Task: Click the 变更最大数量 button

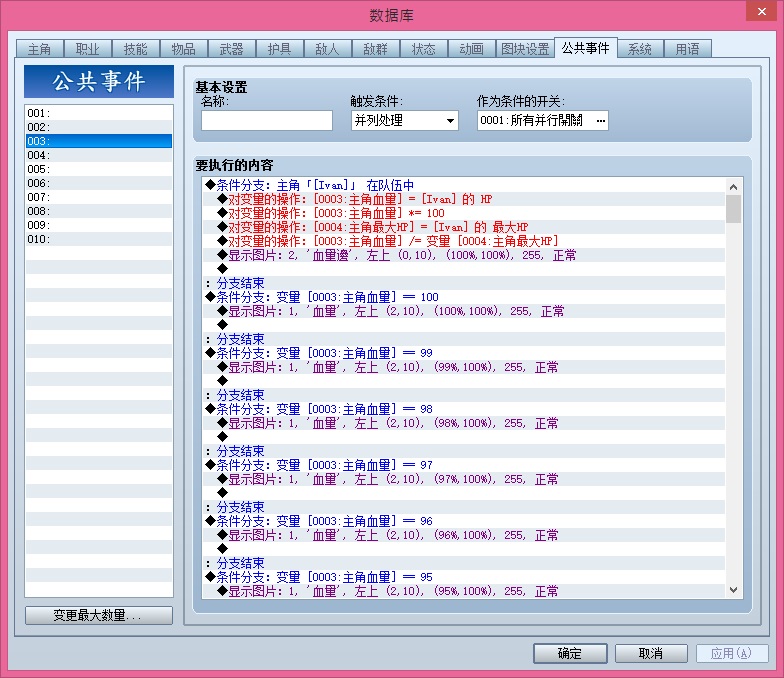Action: pyautogui.click(x=99, y=615)
